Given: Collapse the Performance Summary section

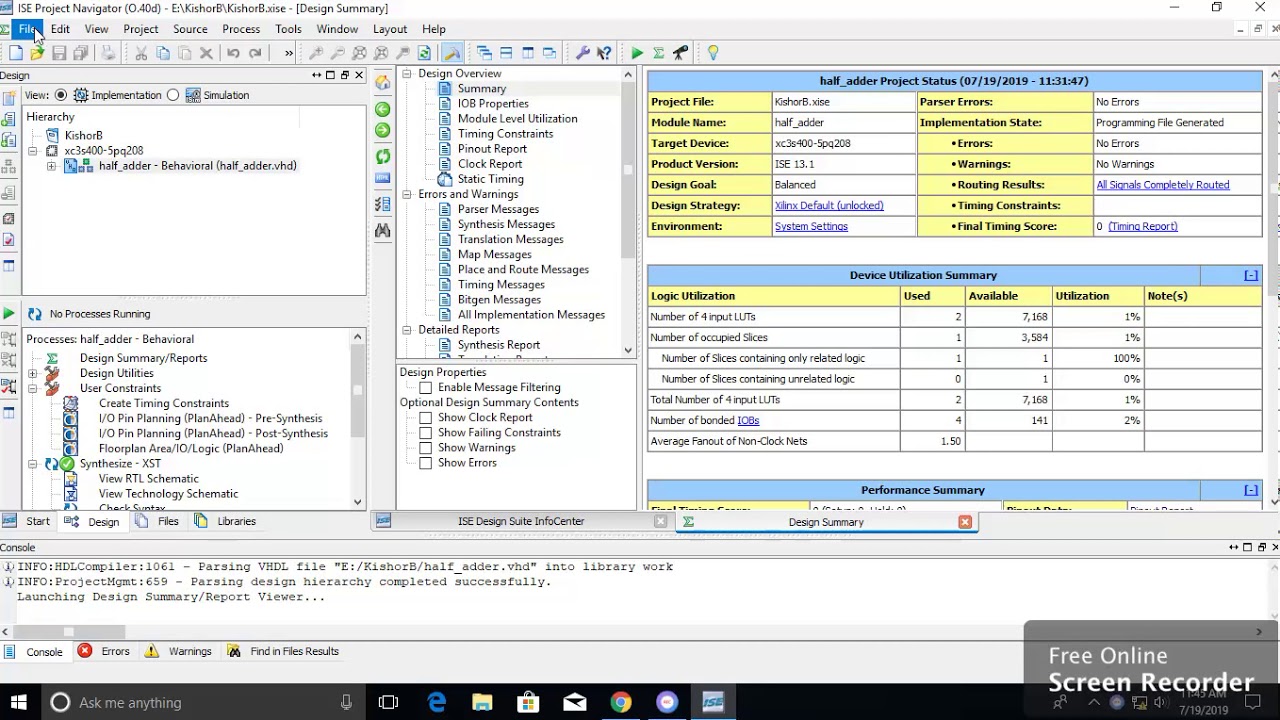Looking at the screenshot, I should point(1251,490).
